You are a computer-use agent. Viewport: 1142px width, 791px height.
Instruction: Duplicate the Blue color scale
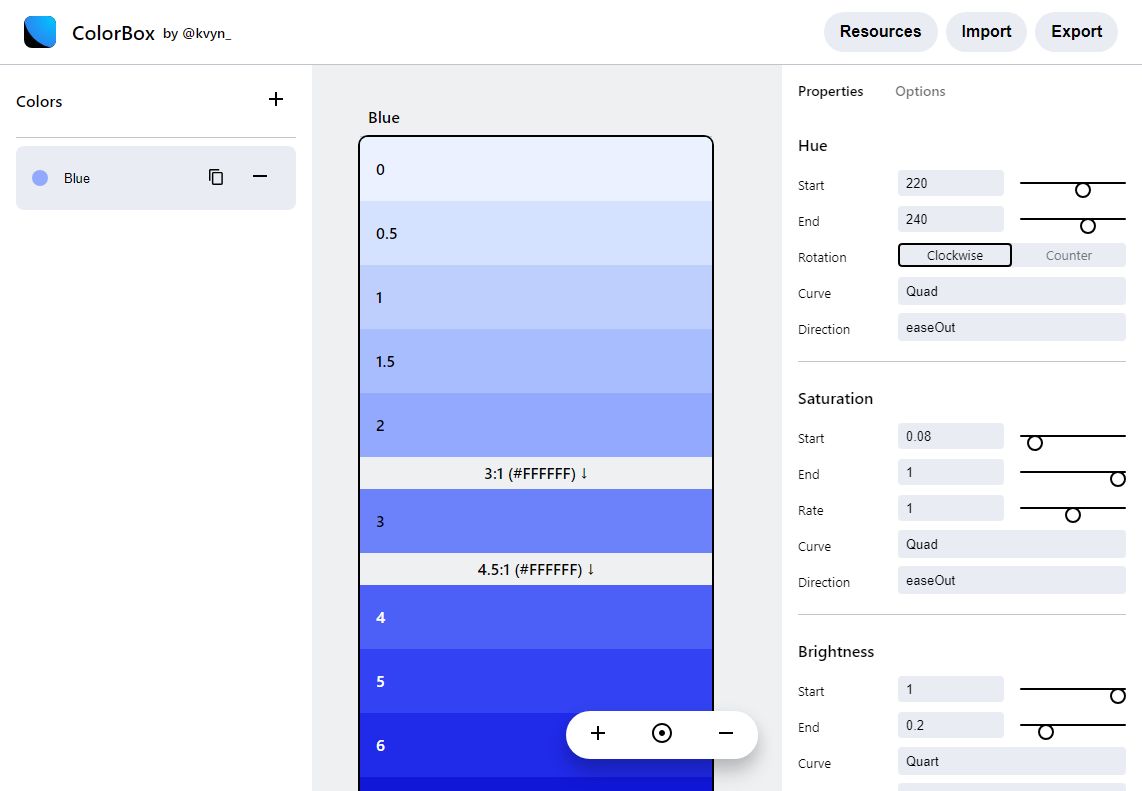pyautogui.click(x=216, y=177)
